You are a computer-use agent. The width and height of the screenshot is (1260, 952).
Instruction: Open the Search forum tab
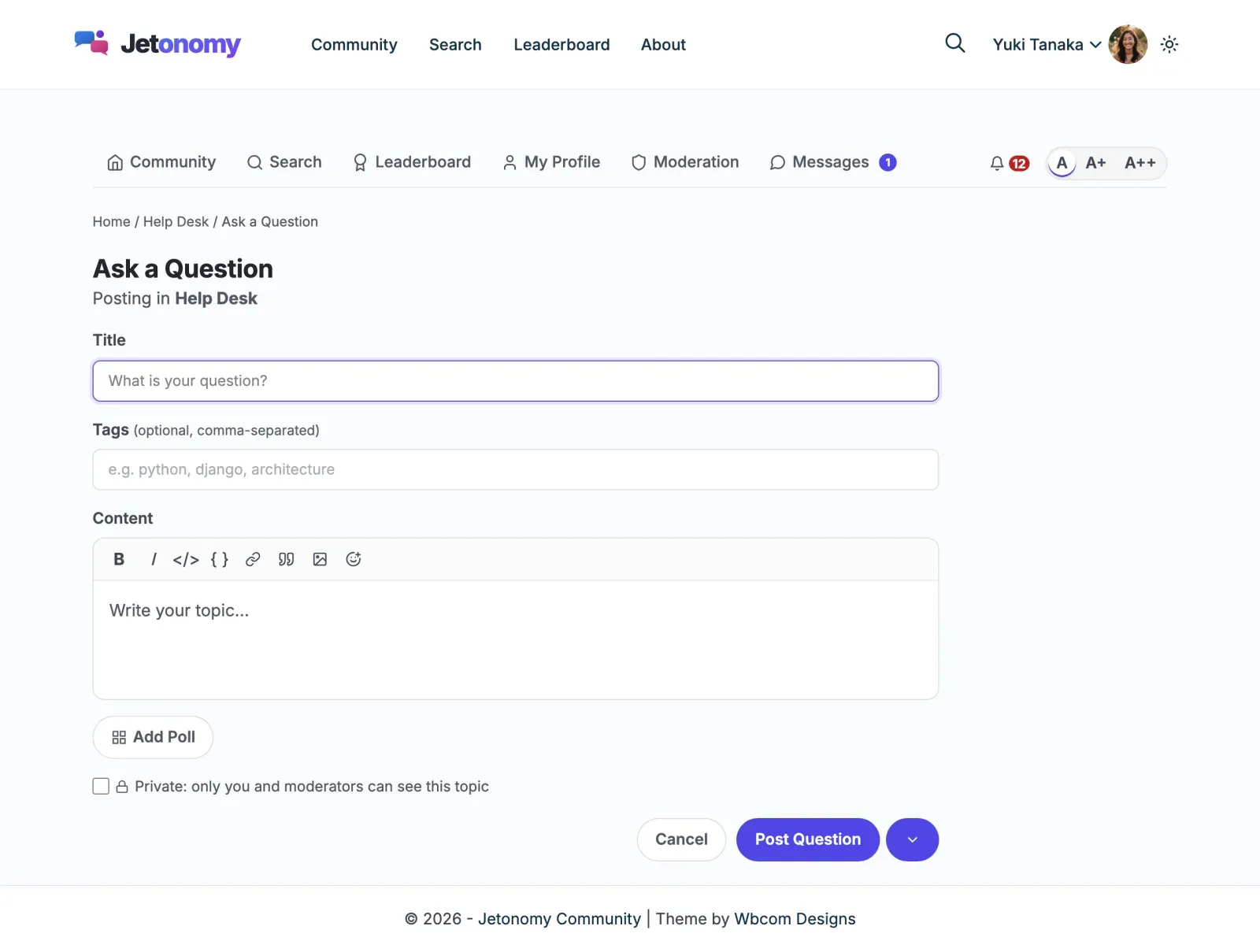[284, 162]
